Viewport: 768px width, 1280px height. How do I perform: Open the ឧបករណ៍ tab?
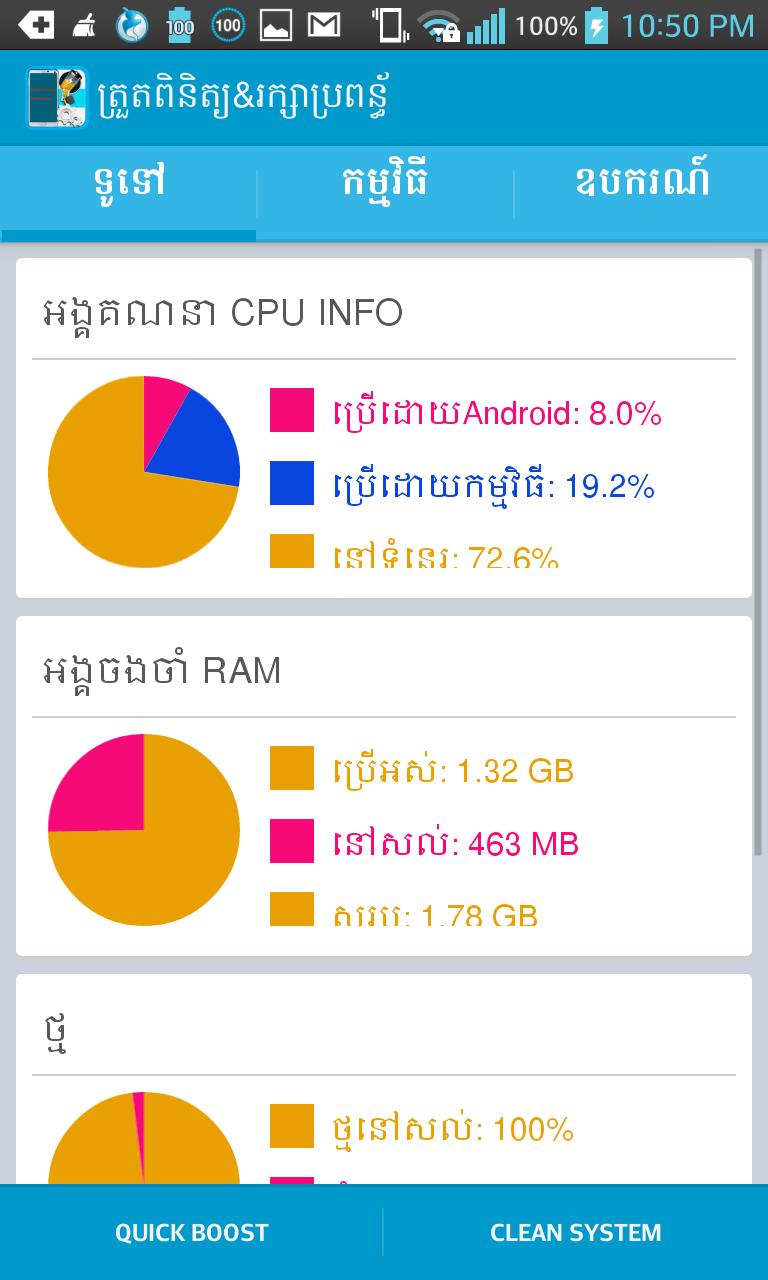(641, 183)
